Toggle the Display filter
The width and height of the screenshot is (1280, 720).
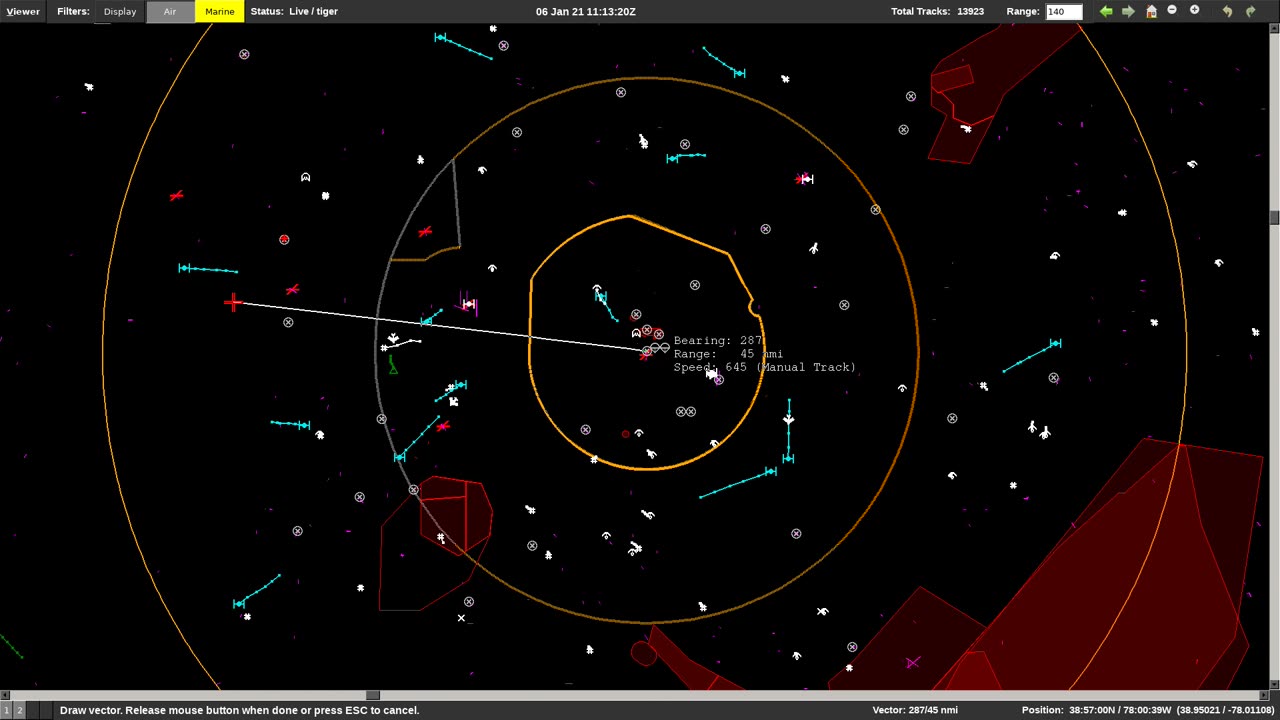[120, 11]
